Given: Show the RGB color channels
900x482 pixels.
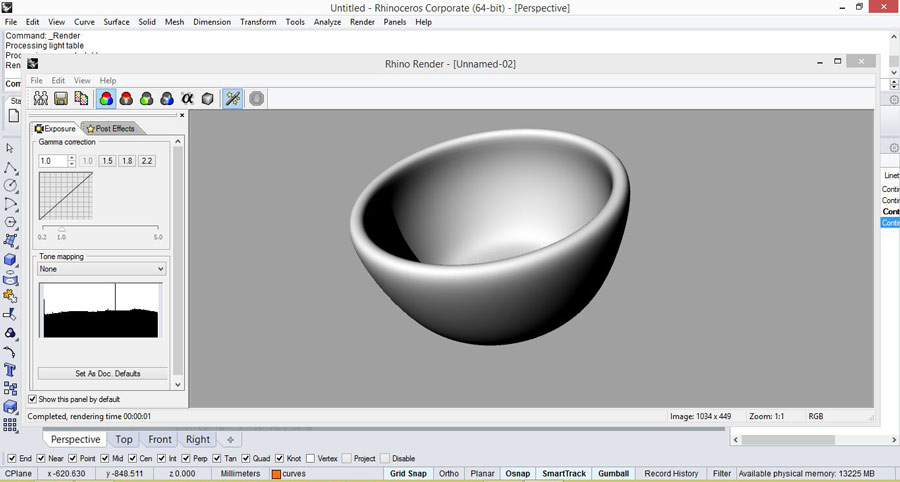Looking at the screenshot, I should pyautogui.click(x=106, y=98).
